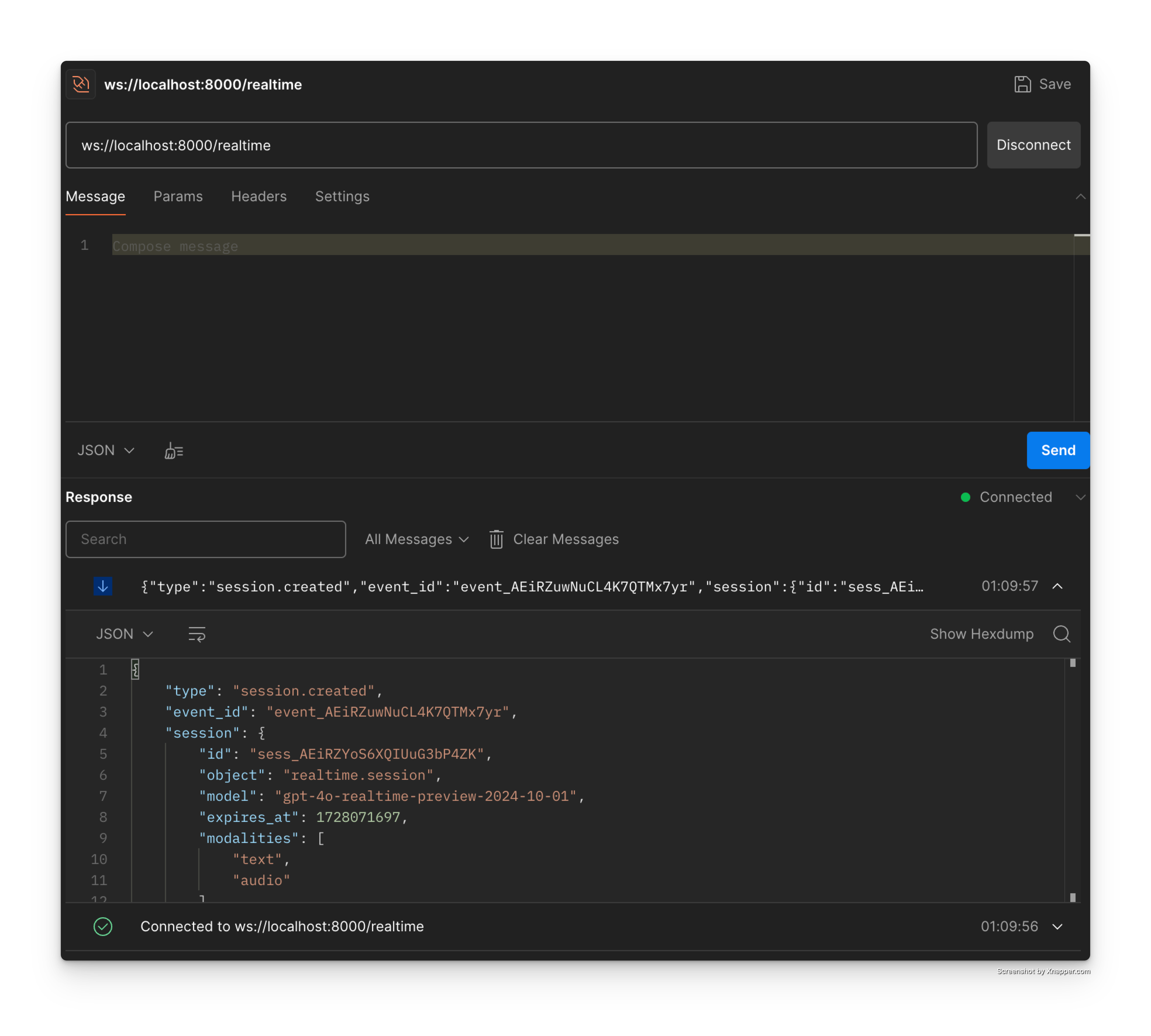Expand the Connected to localhost message
The width and height of the screenshot is (1151, 1036).
[x=1057, y=927]
